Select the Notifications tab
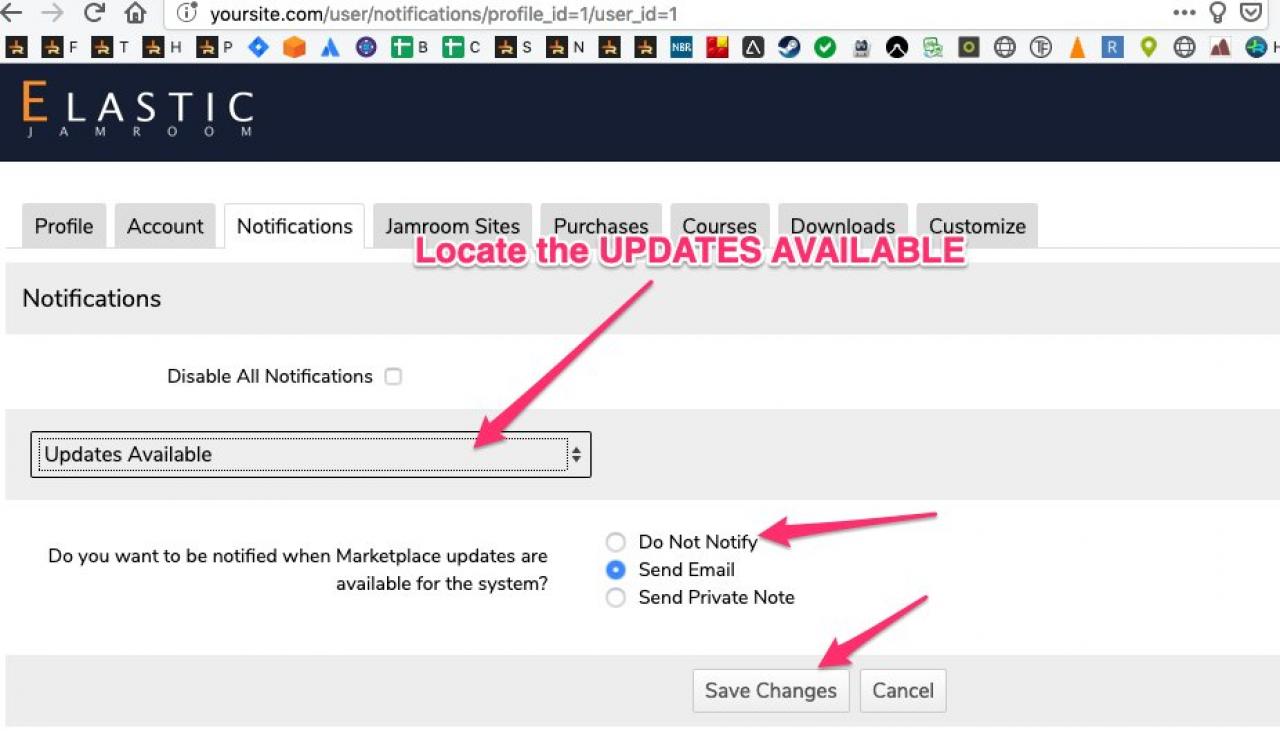This screenshot has height=735, width=1280. coord(295,226)
